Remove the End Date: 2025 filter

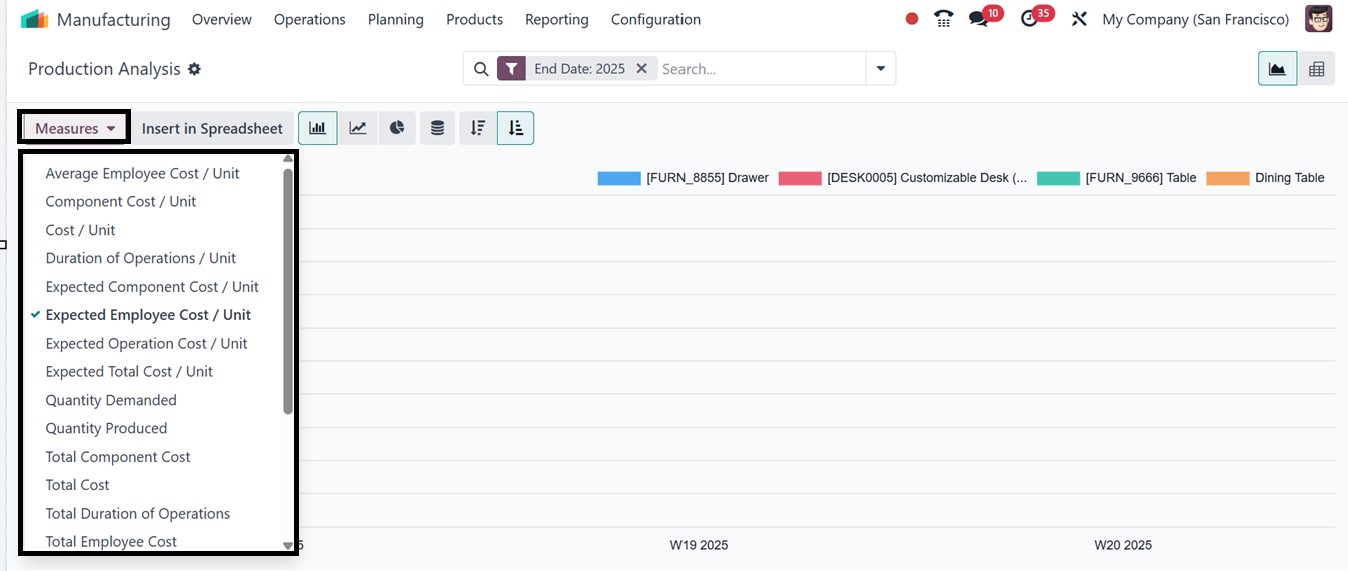coord(642,69)
